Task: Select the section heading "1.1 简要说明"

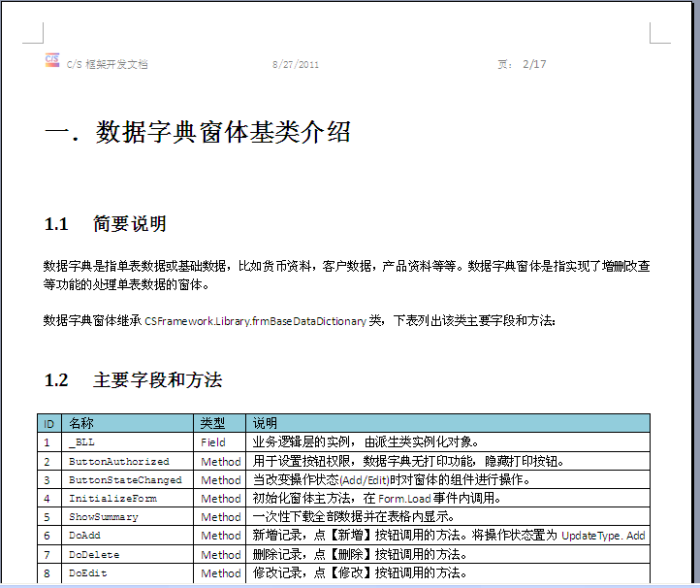Action: click(x=105, y=224)
